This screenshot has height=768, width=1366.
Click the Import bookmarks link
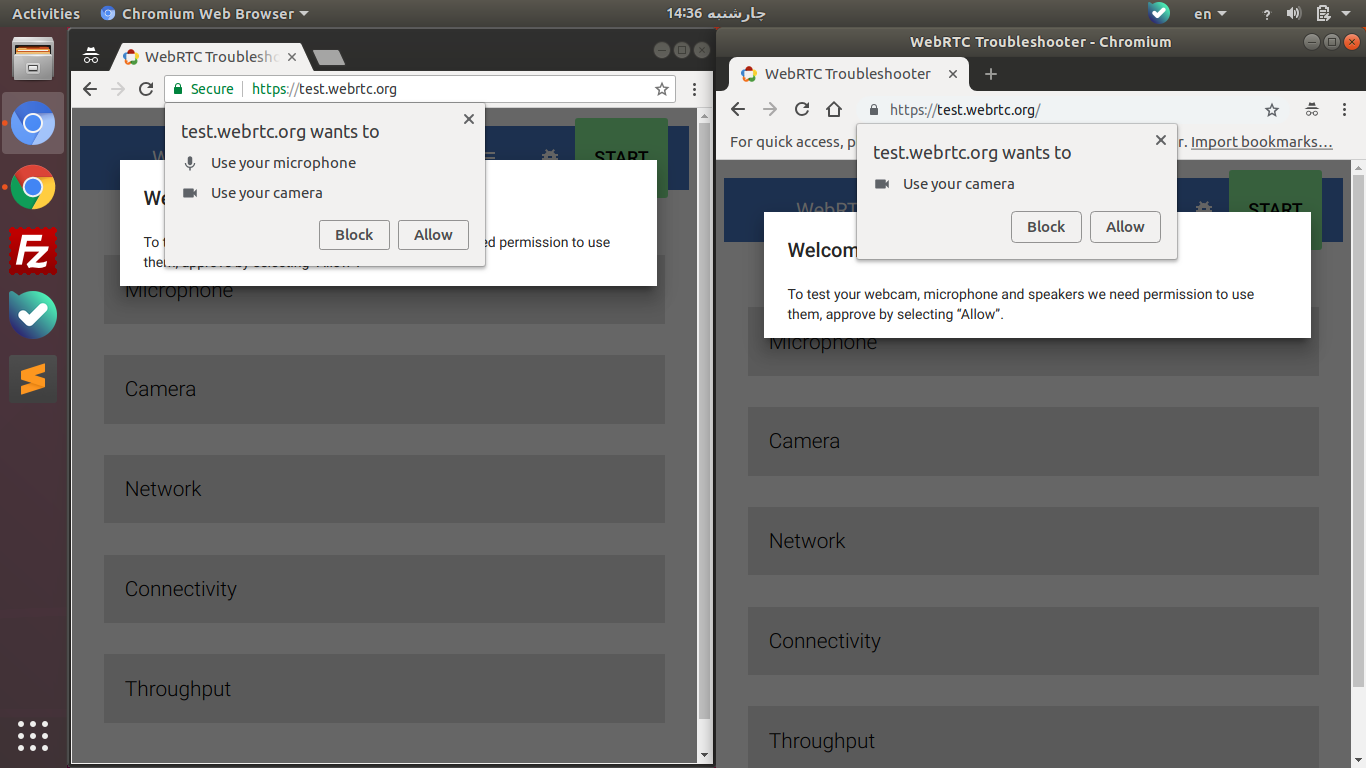click(x=1261, y=142)
